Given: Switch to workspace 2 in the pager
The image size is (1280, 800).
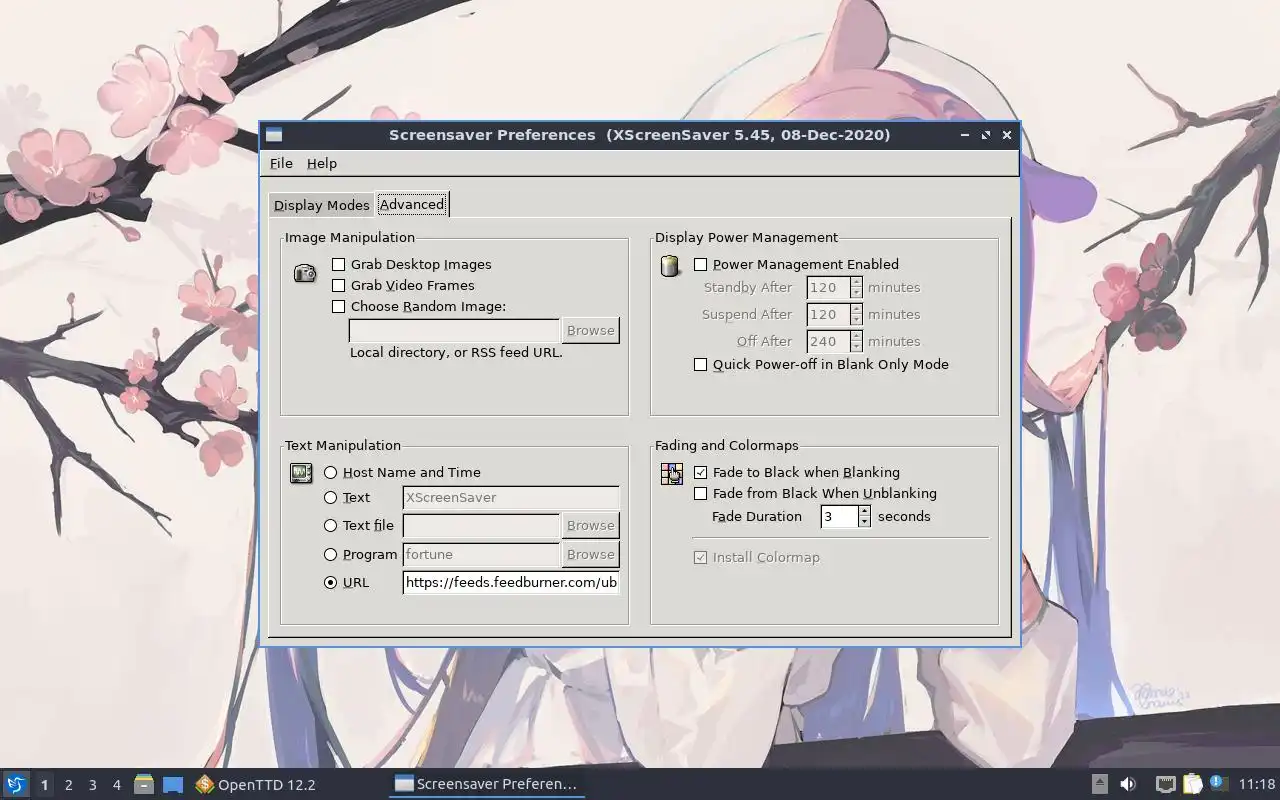Looking at the screenshot, I should tap(69, 785).
